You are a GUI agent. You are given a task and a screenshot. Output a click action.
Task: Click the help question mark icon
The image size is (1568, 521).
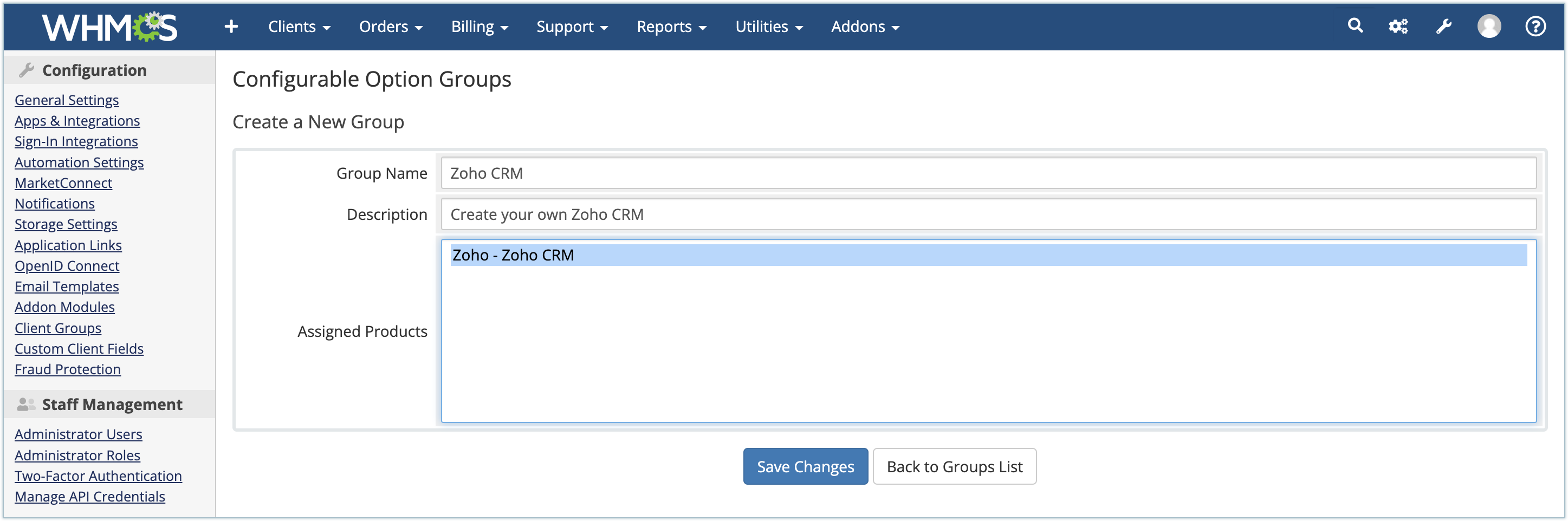(x=1535, y=26)
